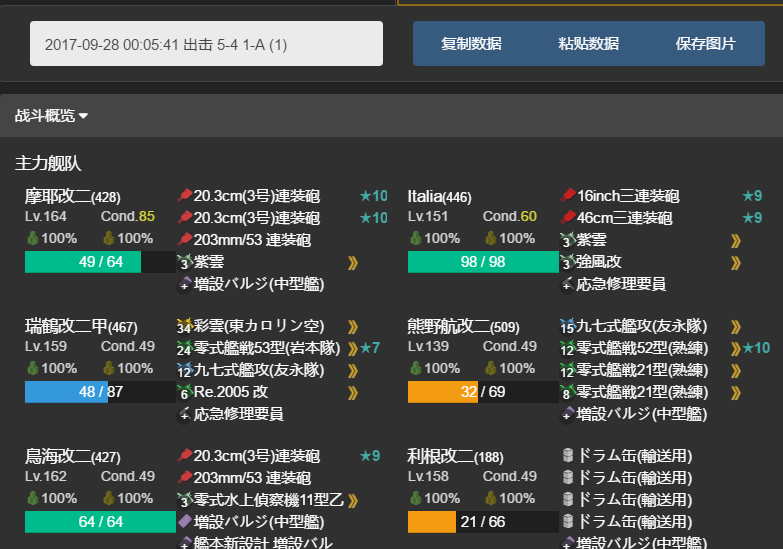Click the torpedo bomber icon of 瑞鶴's 九七式艦攻(友永隊)
The width and height of the screenshot is (783, 549).
pyautogui.click(x=185, y=370)
